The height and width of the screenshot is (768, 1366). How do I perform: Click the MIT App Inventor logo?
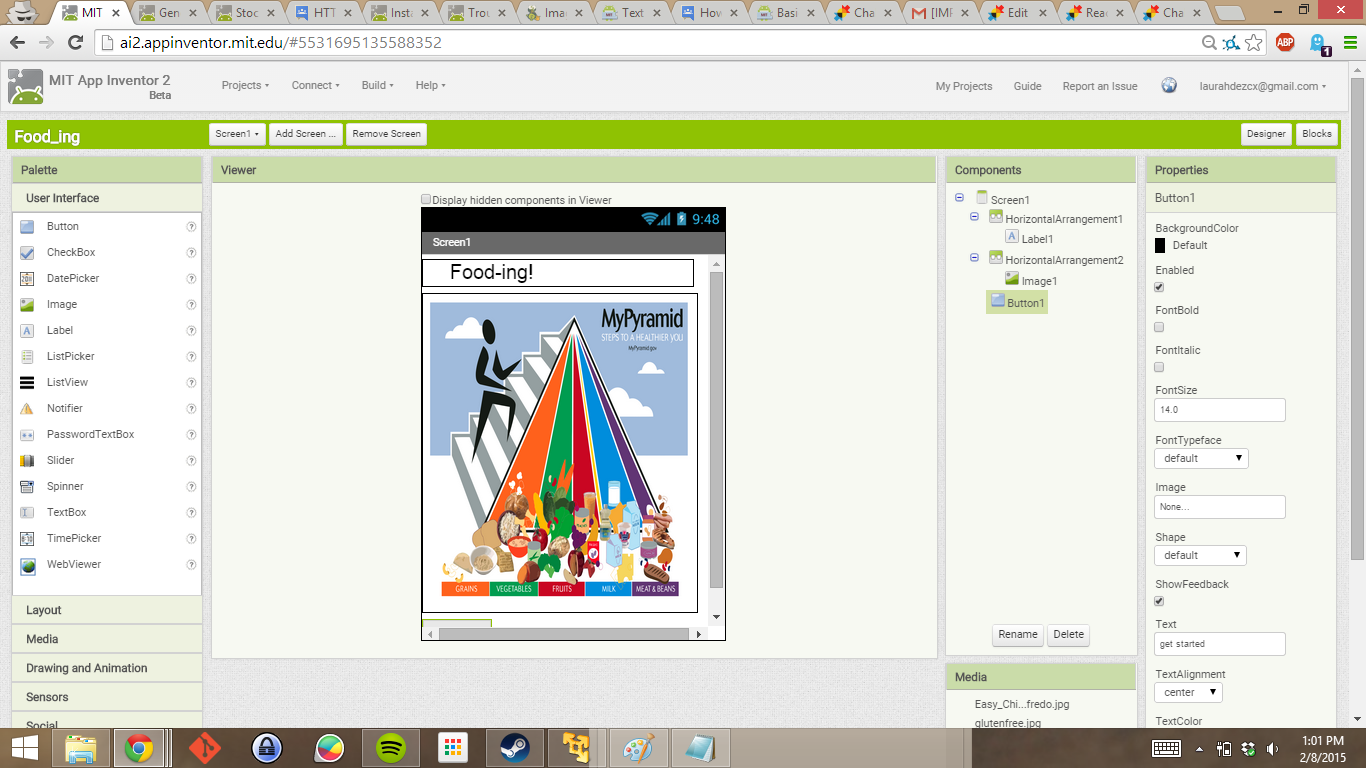tap(26, 87)
